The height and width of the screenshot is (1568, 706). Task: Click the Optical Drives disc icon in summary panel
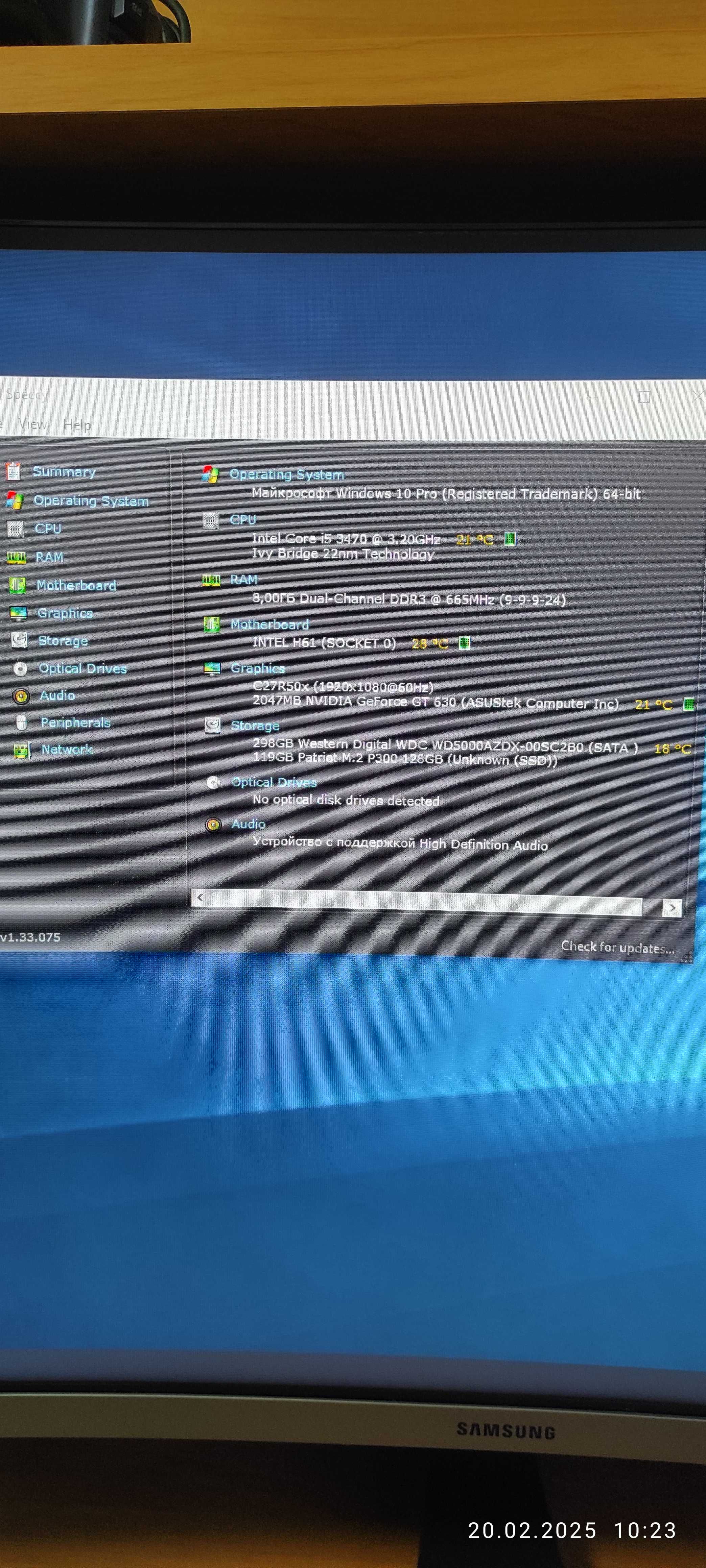click(213, 782)
